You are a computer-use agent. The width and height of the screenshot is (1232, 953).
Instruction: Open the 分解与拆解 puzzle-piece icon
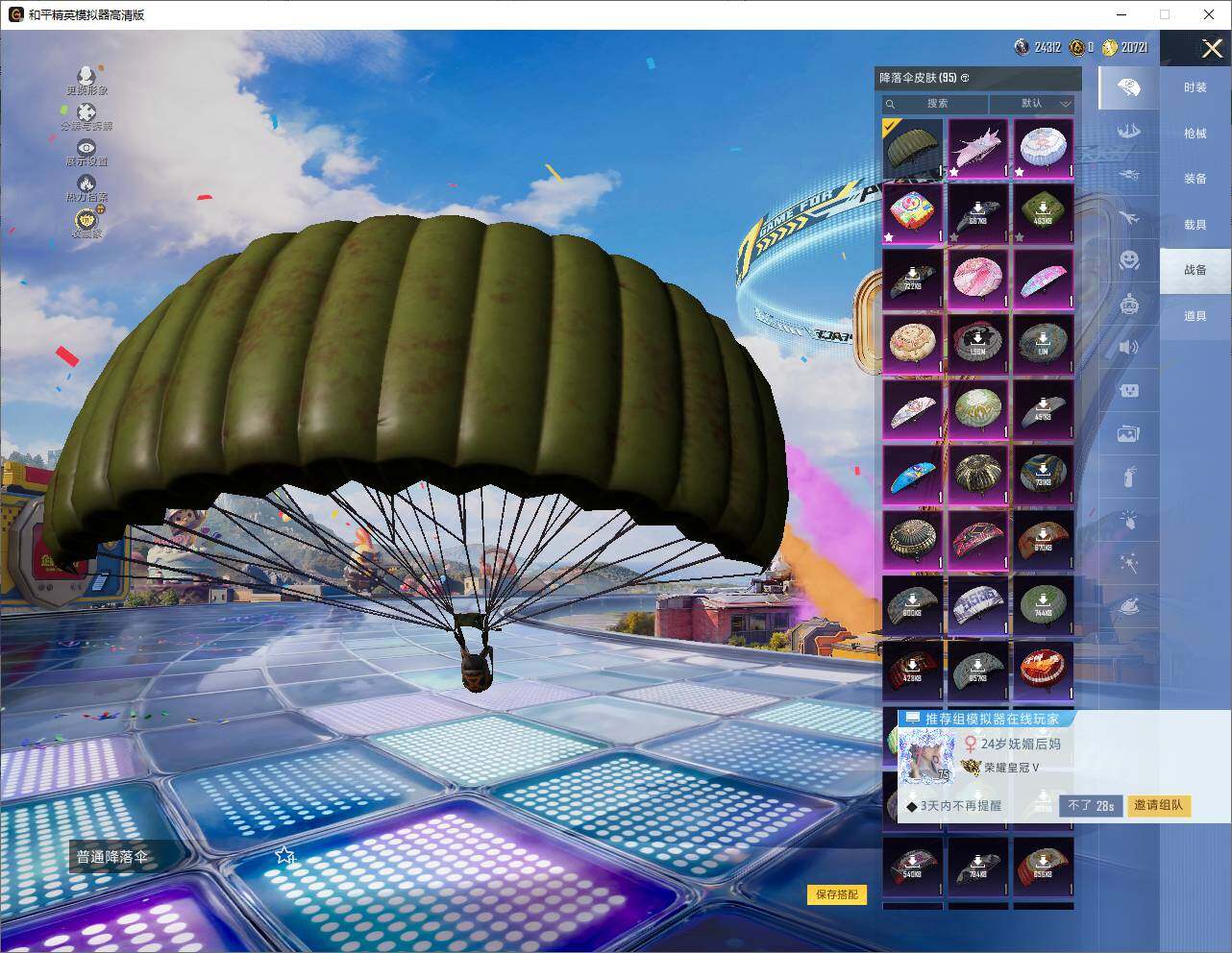click(x=86, y=114)
